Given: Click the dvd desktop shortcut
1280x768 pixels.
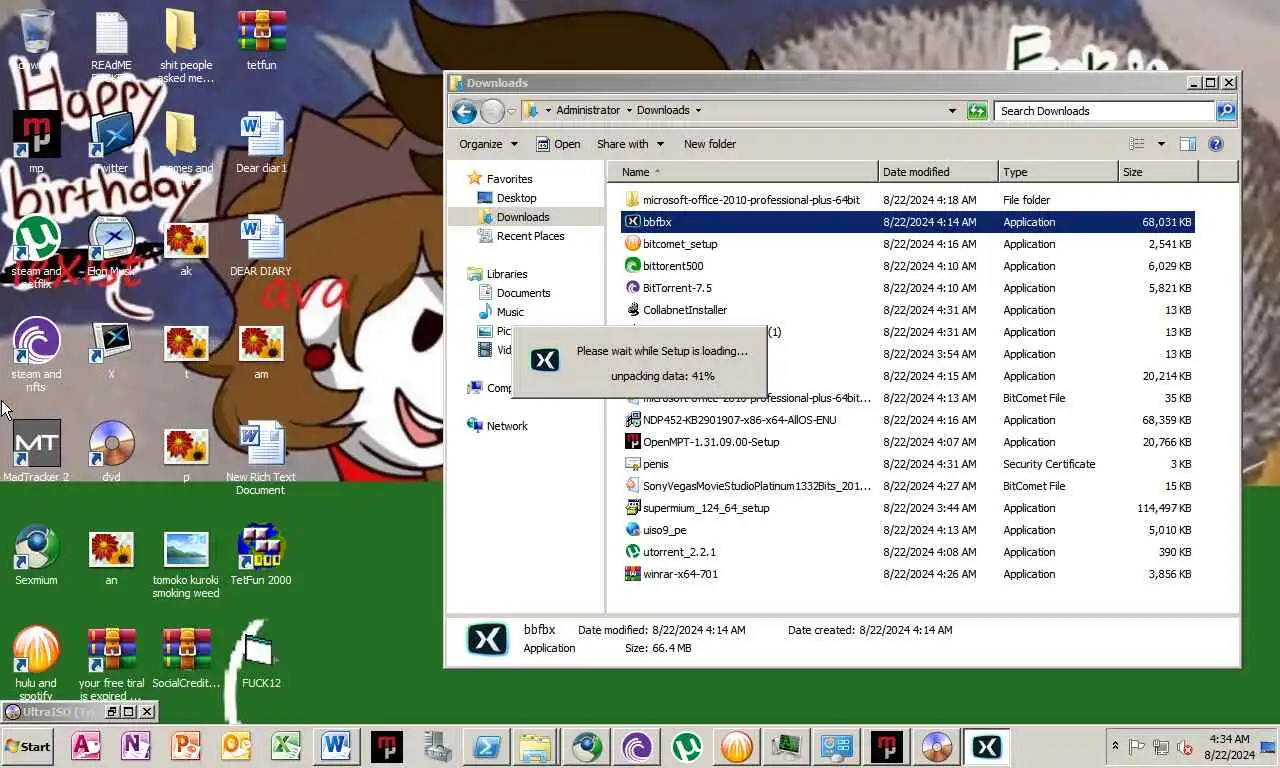Looking at the screenshot, I should [x=111, y=444].
